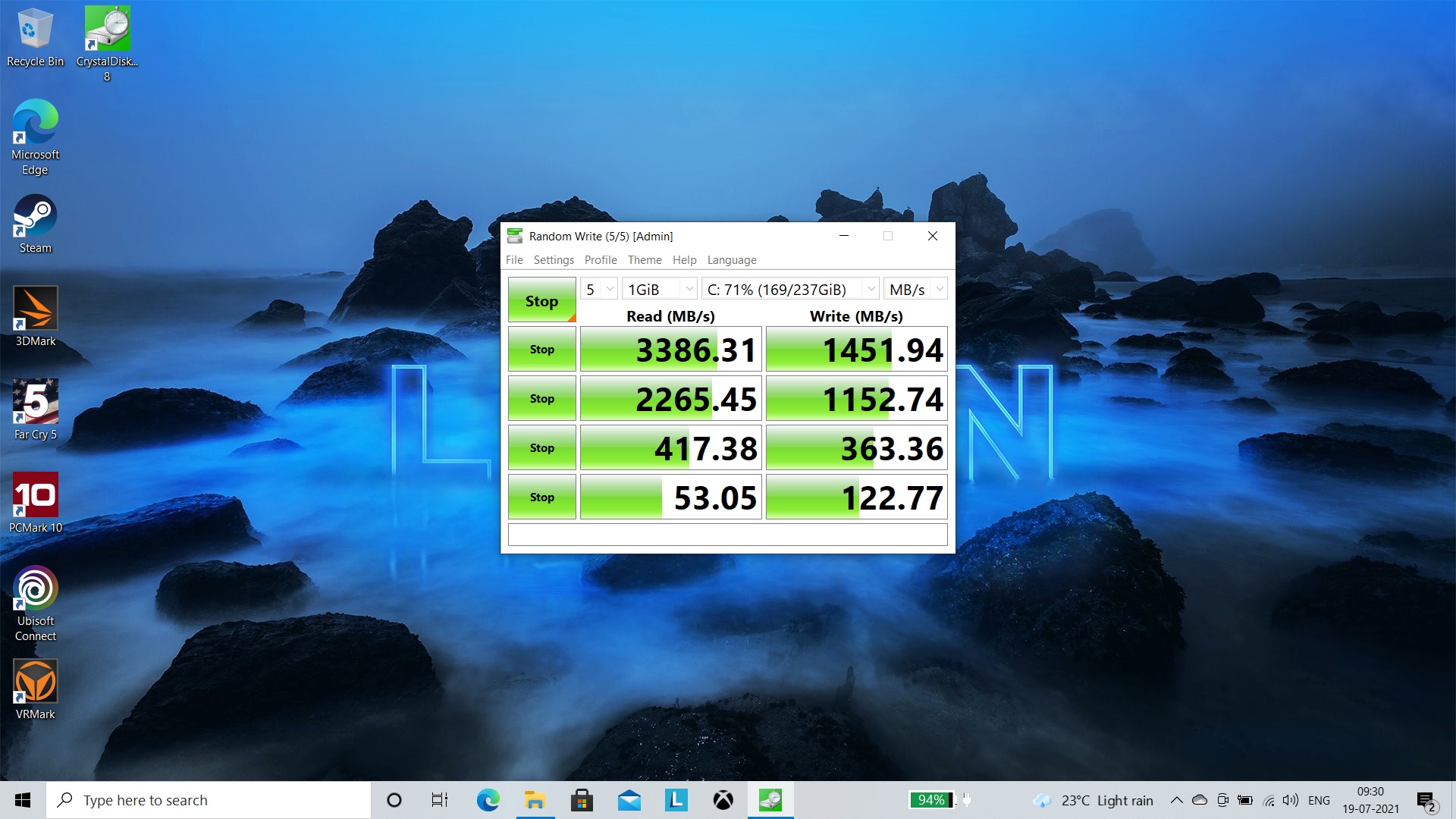
Task: Launch VRMark from the desktop
Action: coord(35,689)
